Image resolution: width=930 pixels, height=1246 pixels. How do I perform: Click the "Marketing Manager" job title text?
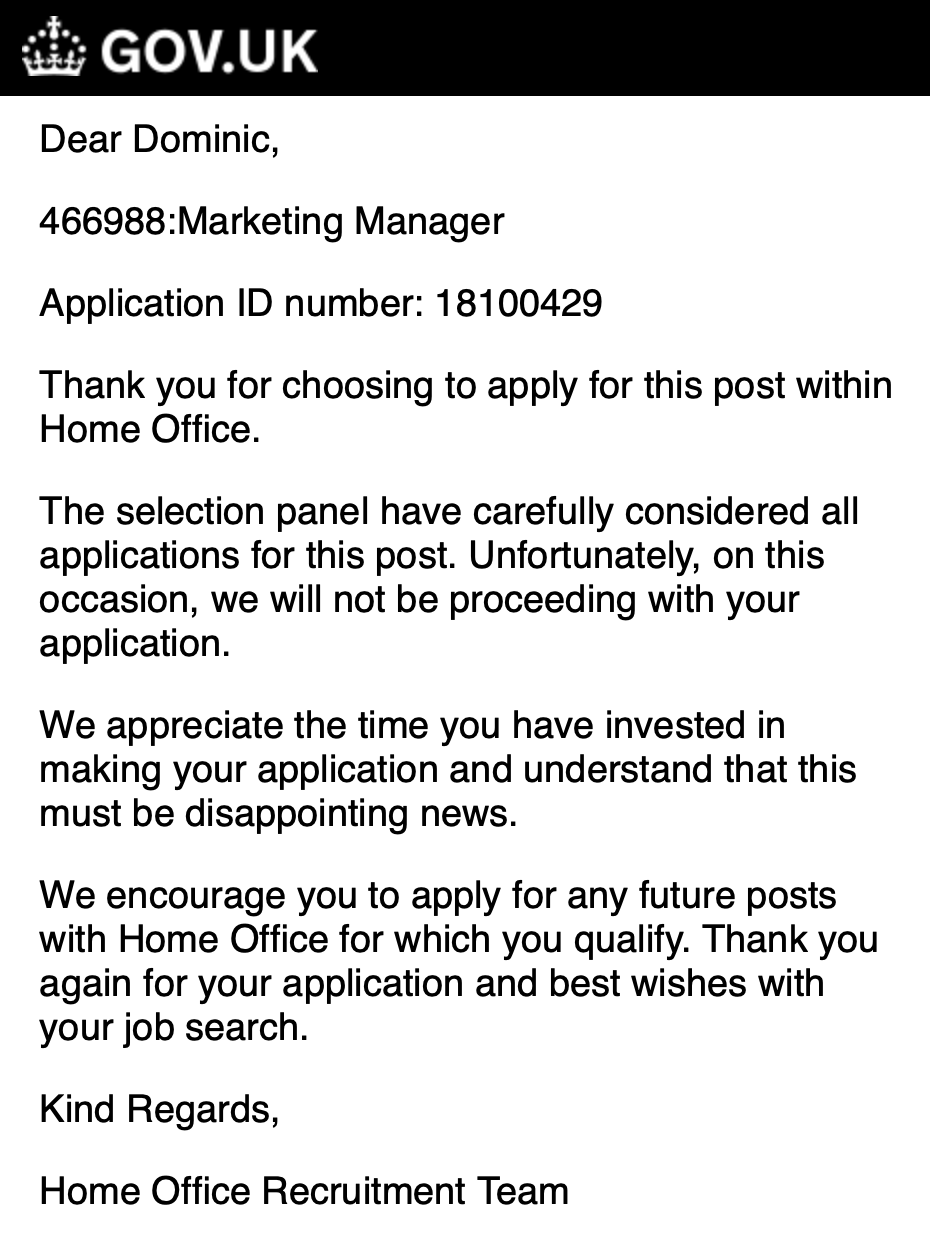coord(339,221)
